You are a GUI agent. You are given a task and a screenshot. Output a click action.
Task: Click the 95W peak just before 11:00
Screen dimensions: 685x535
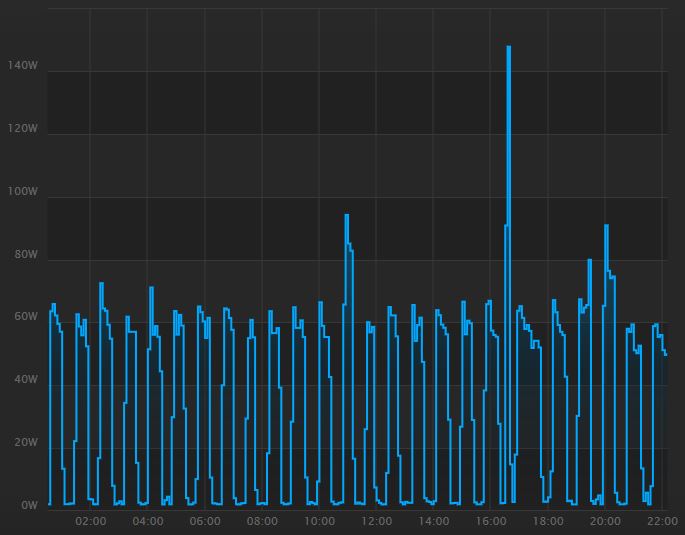[346, 216]
